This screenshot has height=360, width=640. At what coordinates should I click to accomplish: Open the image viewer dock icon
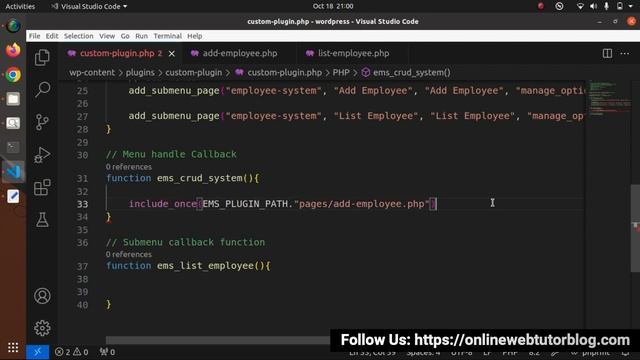click(x=13, y=123)
